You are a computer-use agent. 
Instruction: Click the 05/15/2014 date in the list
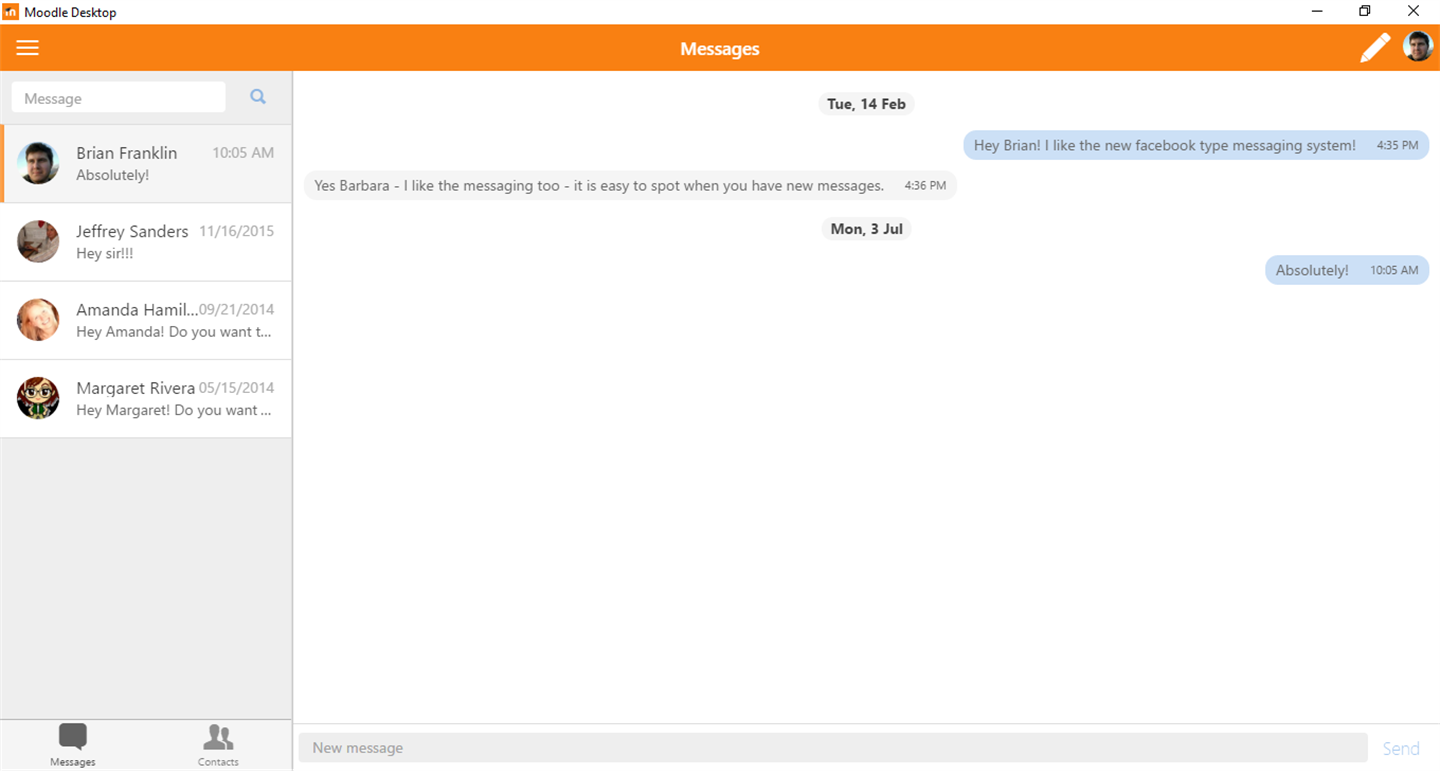(x=236, y=388)
